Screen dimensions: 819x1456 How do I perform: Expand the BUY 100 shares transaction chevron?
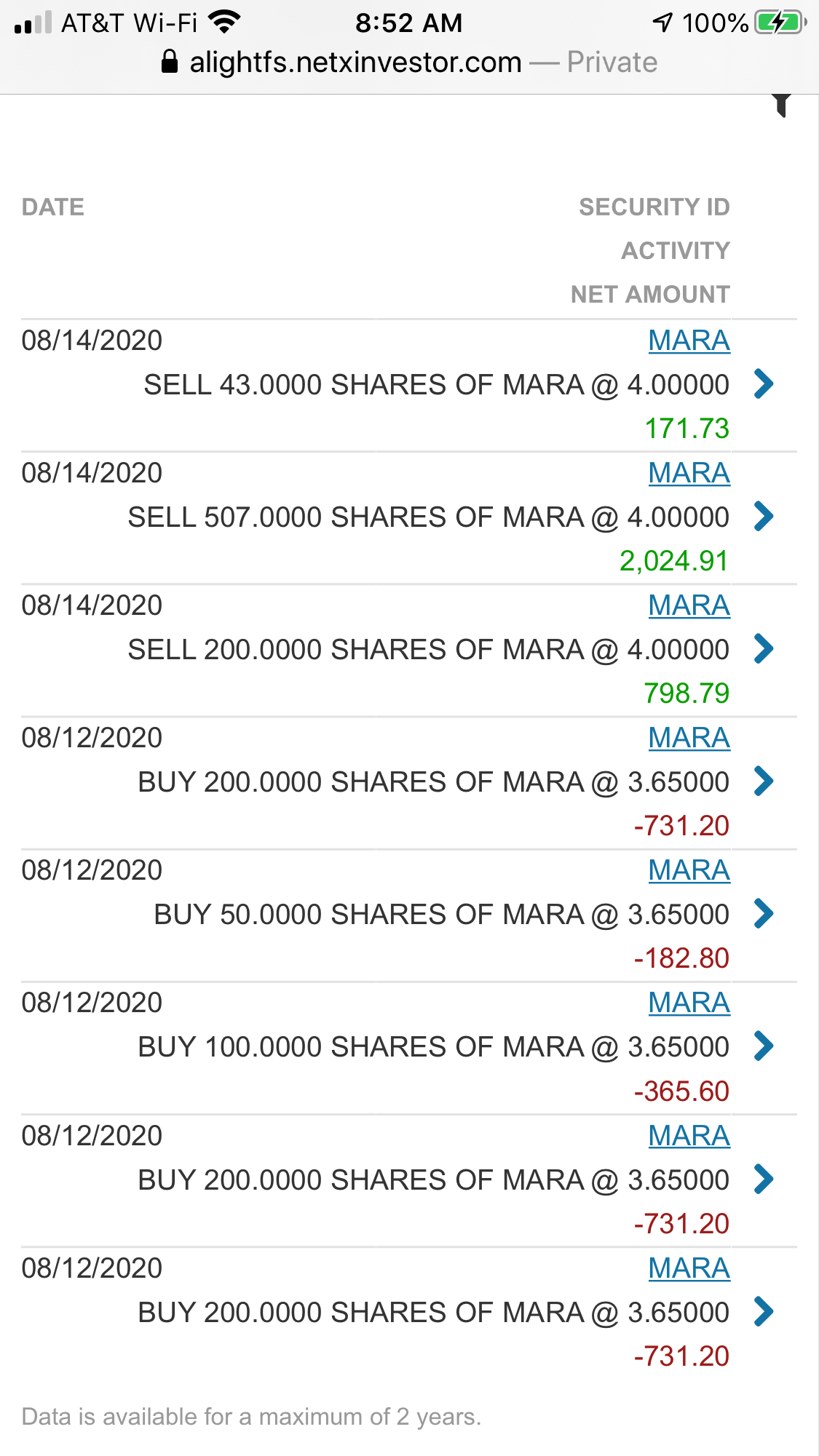click(763, 1046)
